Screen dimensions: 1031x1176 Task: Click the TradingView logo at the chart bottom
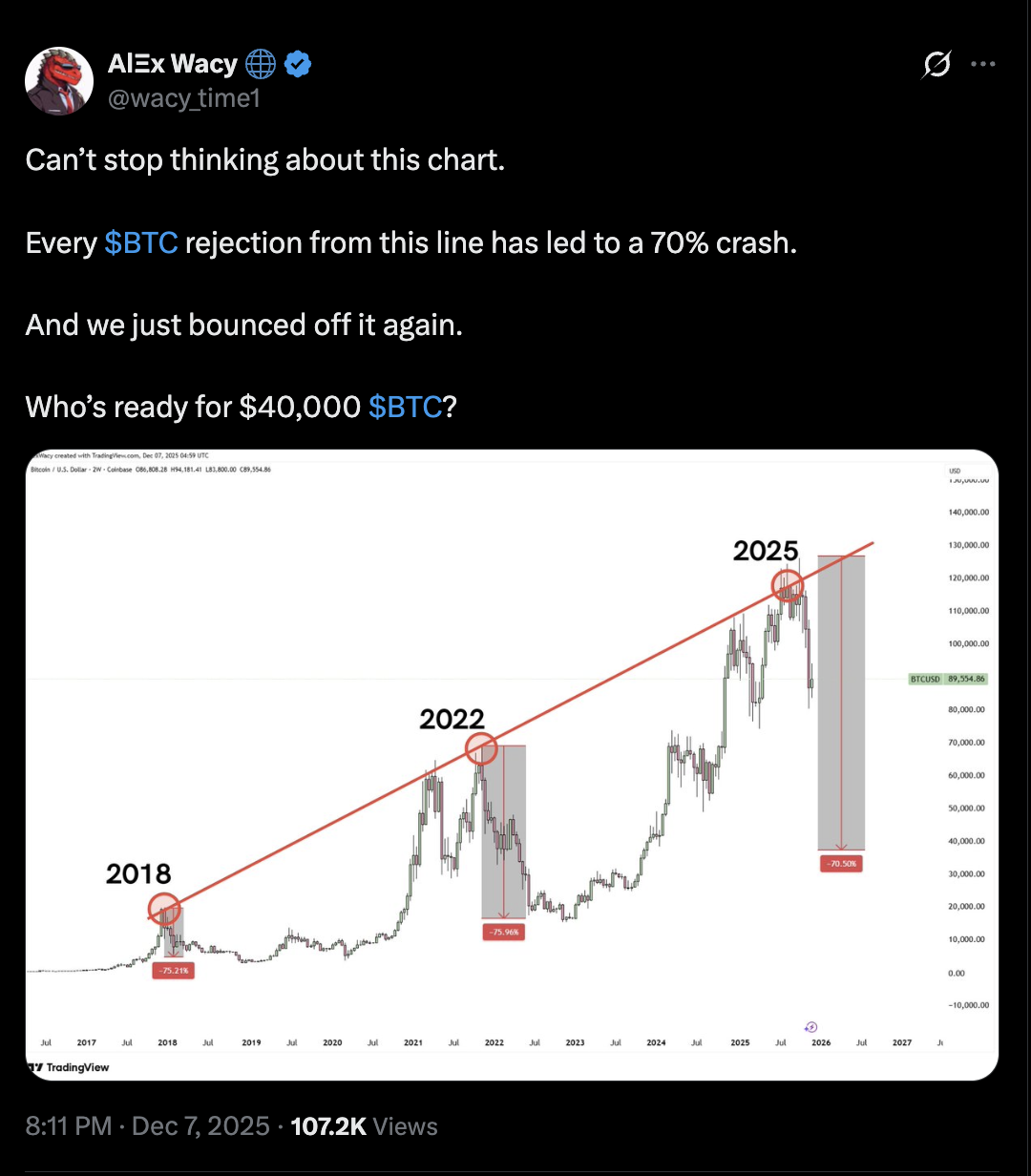click(x=67, y=1067)
